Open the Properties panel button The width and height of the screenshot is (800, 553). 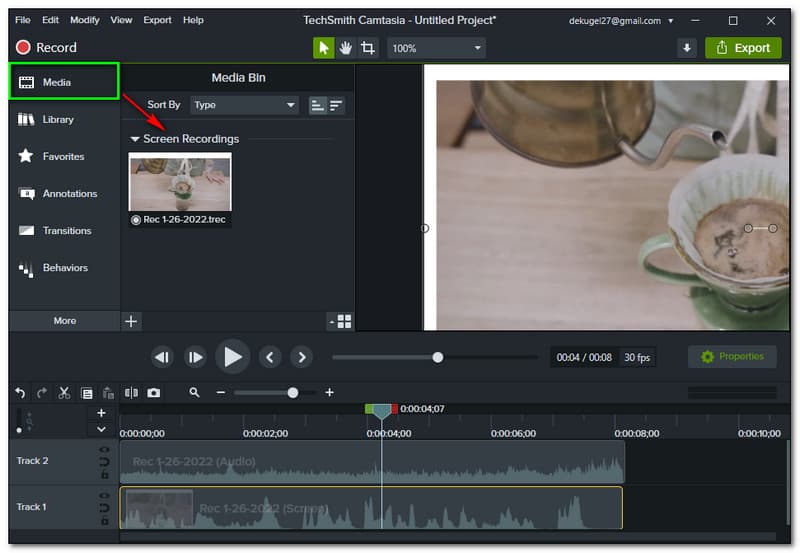(x=732, y=357)
